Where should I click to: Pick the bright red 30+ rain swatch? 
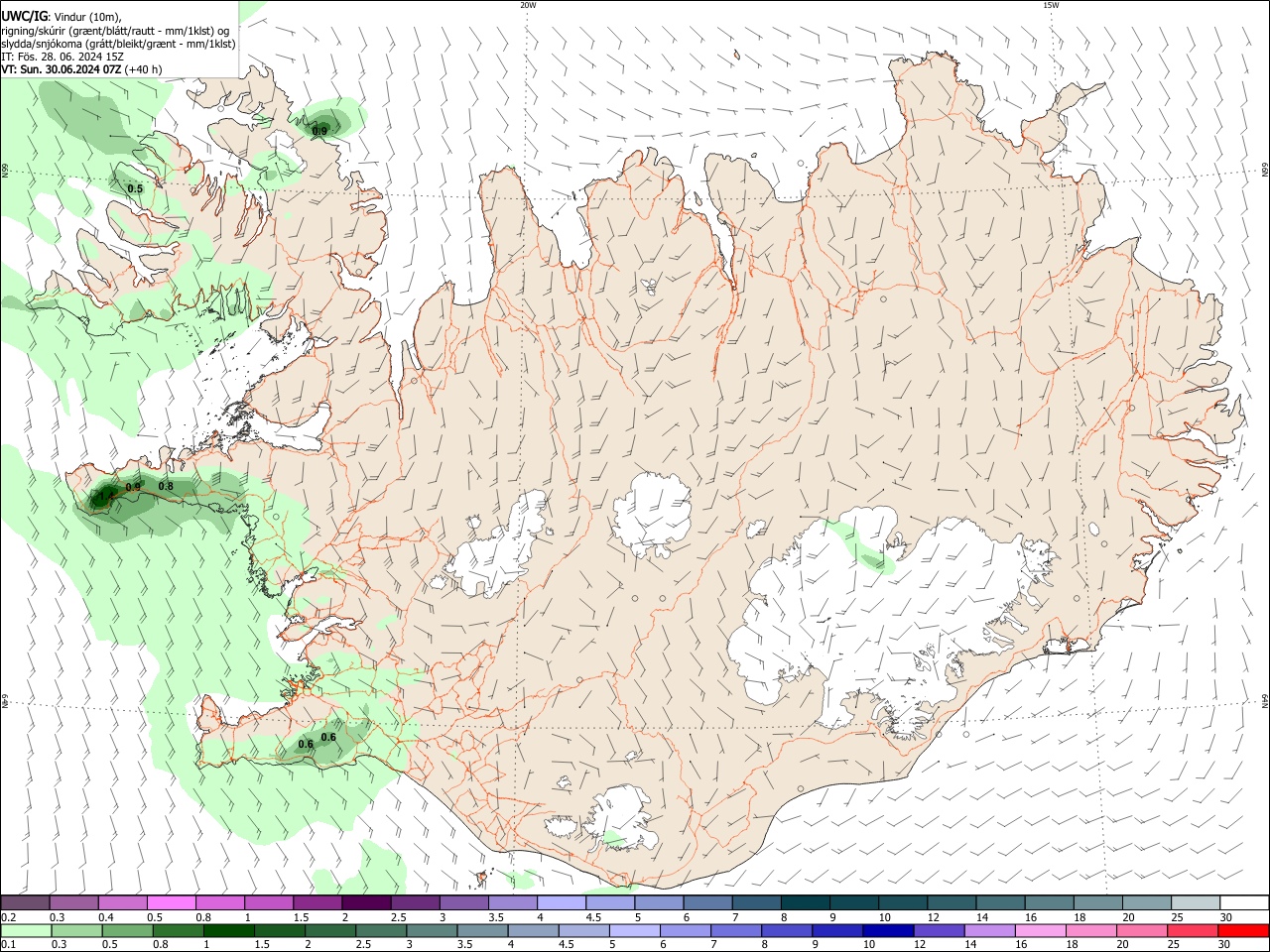click(1242, 930)
